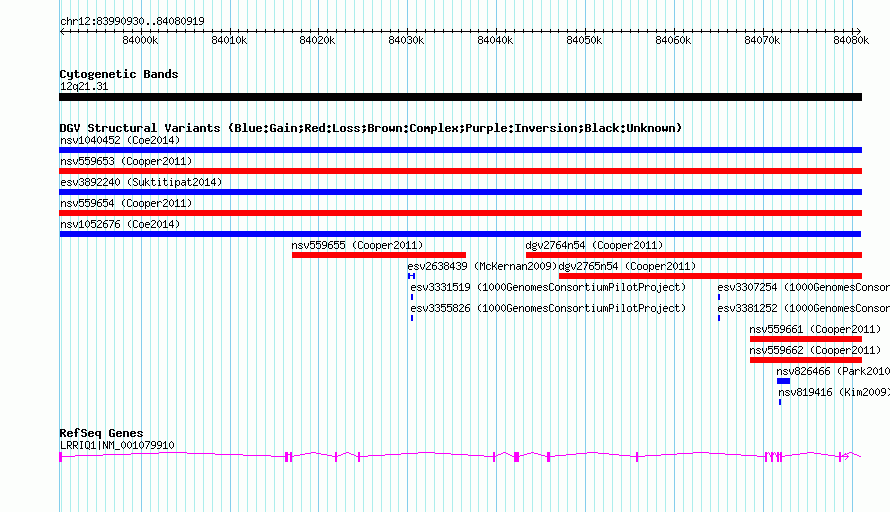Click the dgv2765n54 (Cooper2011) label
890x512 pixels.
pyautogui.click(x=627, y=266)
